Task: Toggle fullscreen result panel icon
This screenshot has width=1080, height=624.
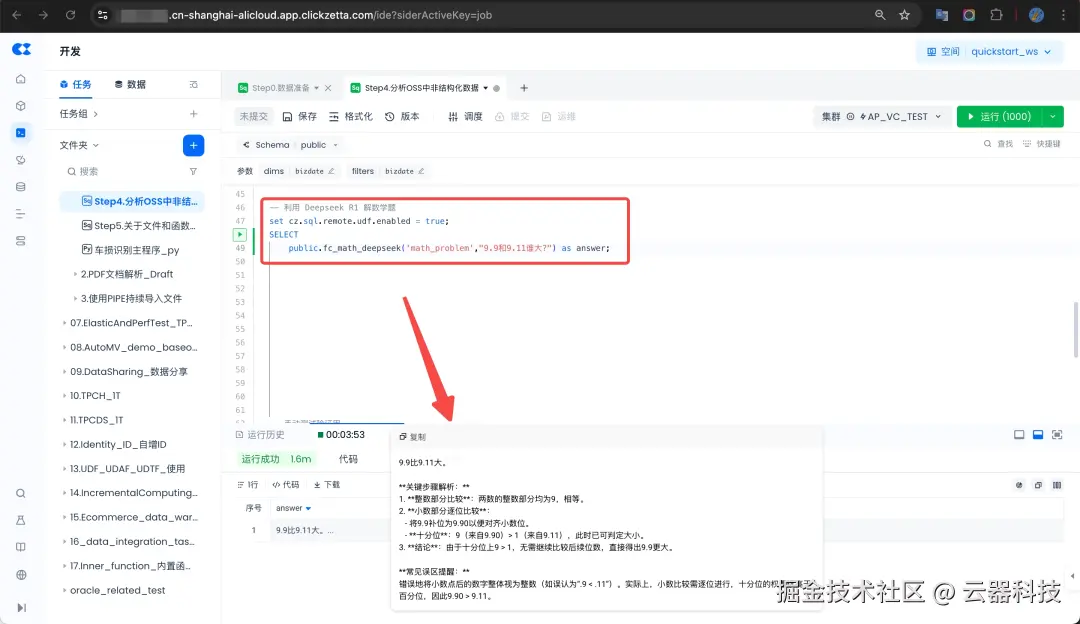Action: click(x=1057, y=435)
